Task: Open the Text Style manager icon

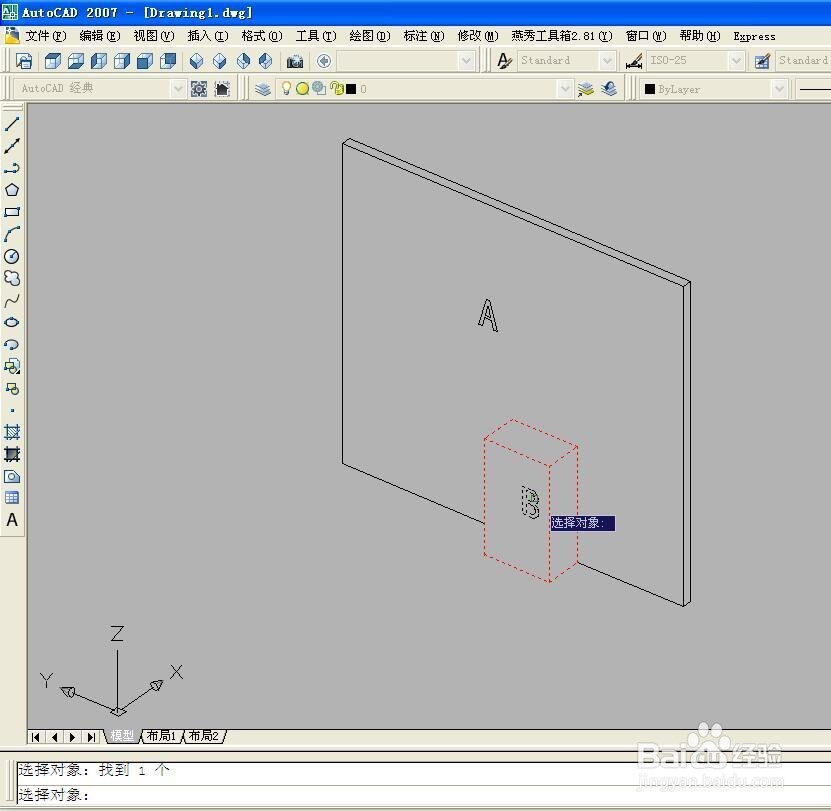Action: tap(504, 61)
